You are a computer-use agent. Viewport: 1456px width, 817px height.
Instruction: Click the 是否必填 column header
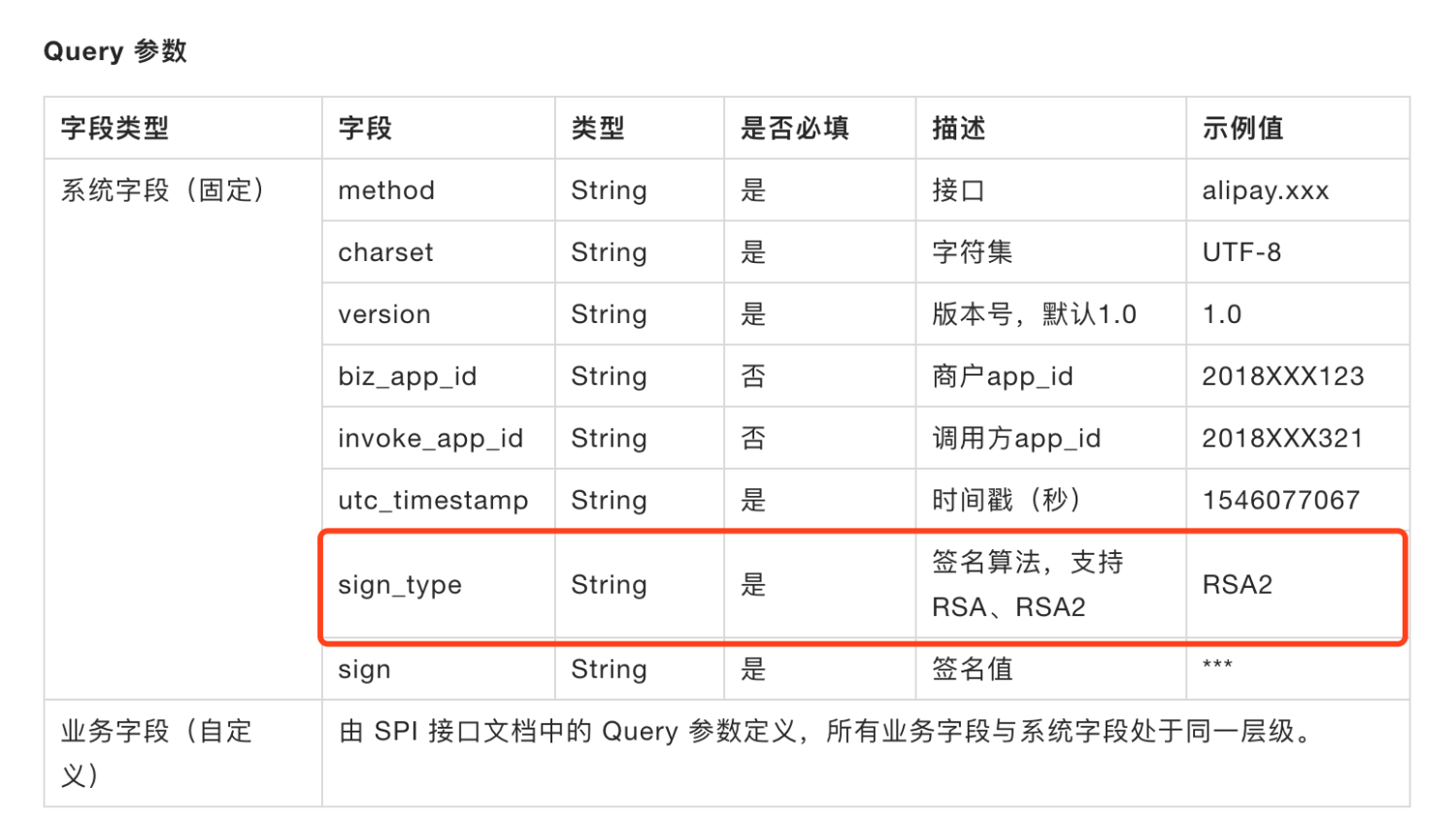coord(795,128)
